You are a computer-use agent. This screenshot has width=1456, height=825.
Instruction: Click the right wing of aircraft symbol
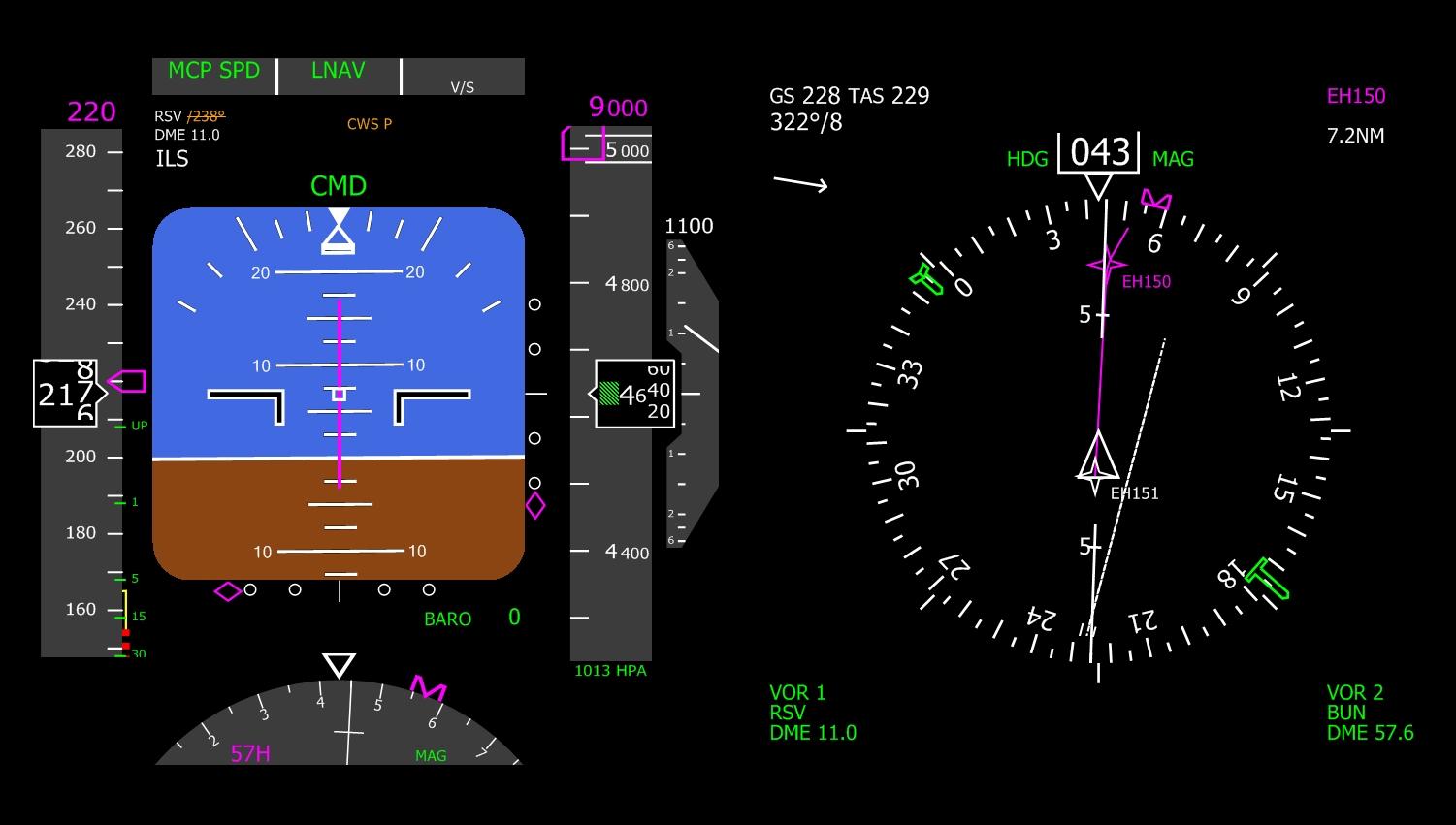432,406
